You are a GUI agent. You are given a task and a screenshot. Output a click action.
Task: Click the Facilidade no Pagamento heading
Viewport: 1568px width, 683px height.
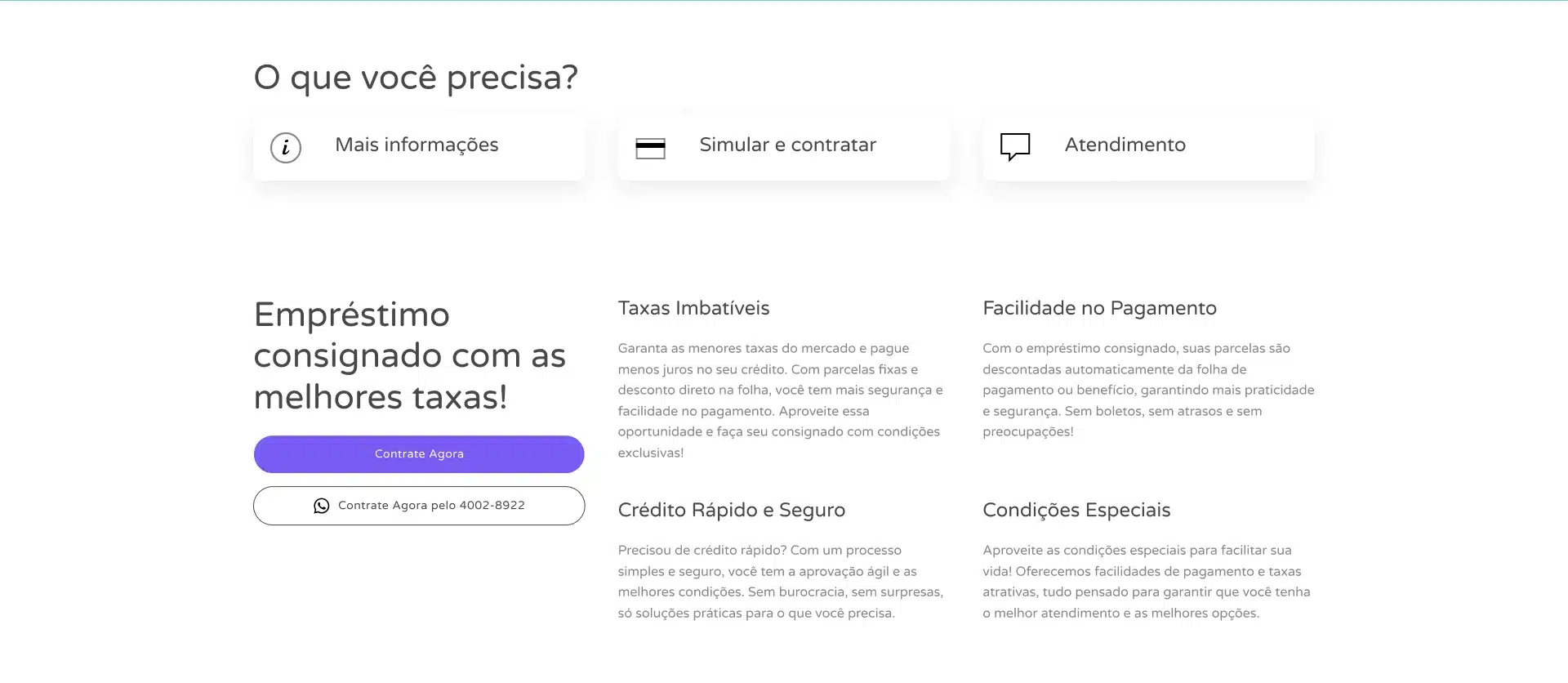tap(1099, 308)
